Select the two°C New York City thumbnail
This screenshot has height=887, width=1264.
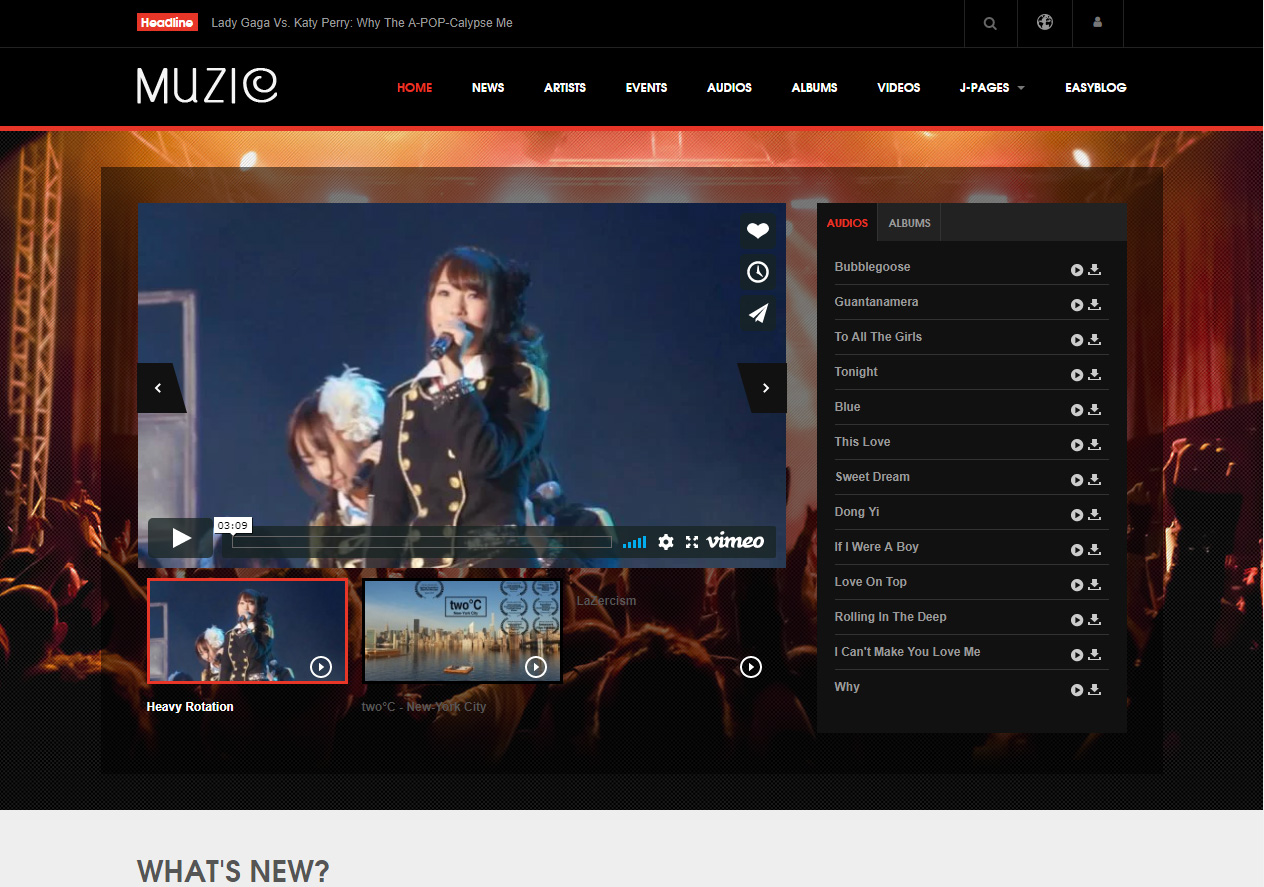click(462, 631)
